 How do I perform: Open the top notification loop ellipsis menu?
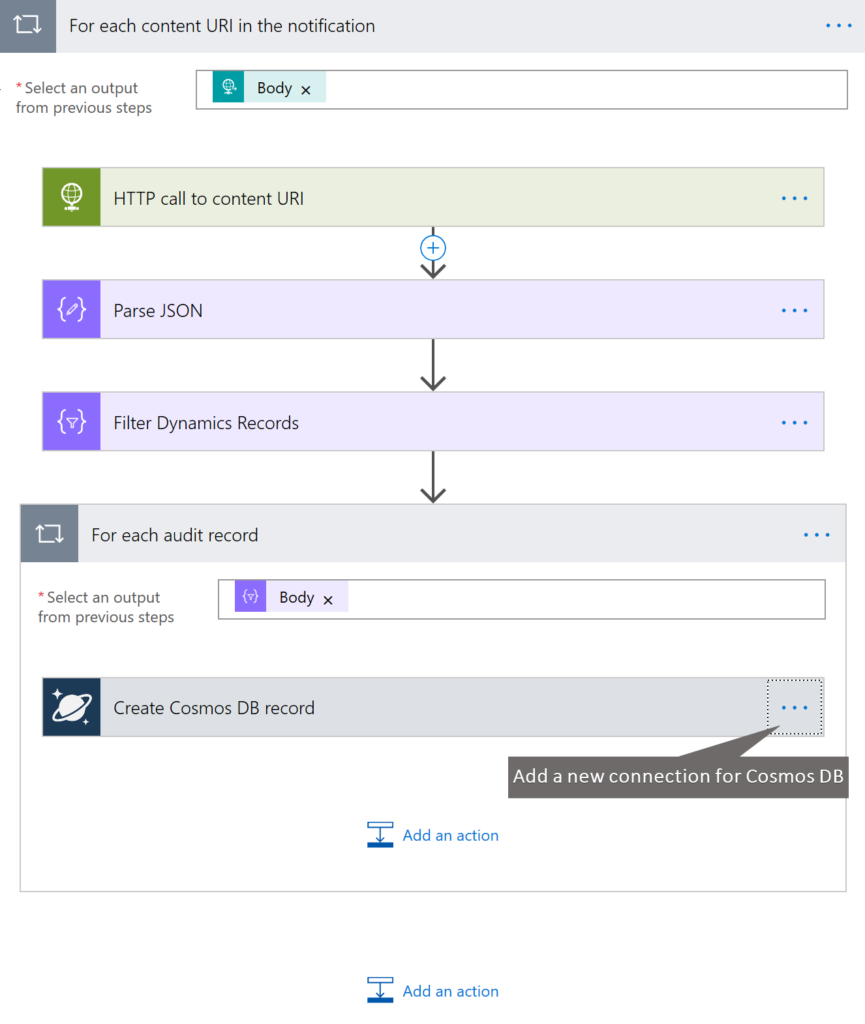tap(838, 26)
